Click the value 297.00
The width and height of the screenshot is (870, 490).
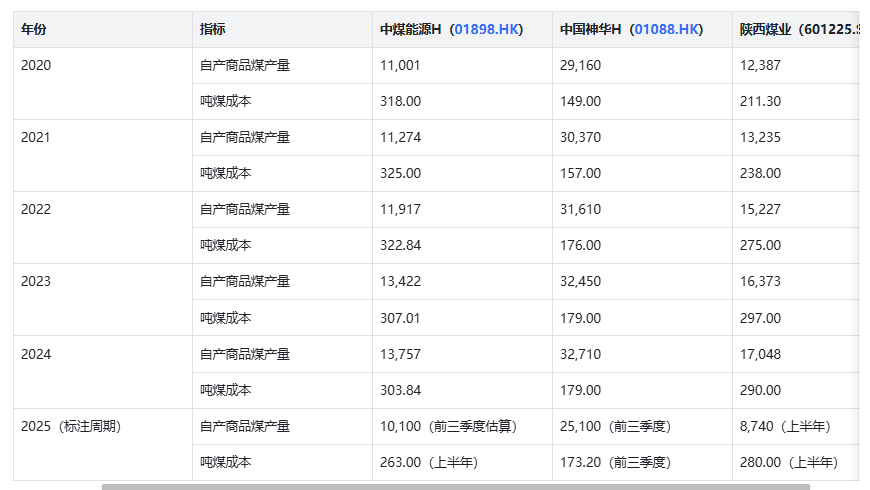click(760, 319)
